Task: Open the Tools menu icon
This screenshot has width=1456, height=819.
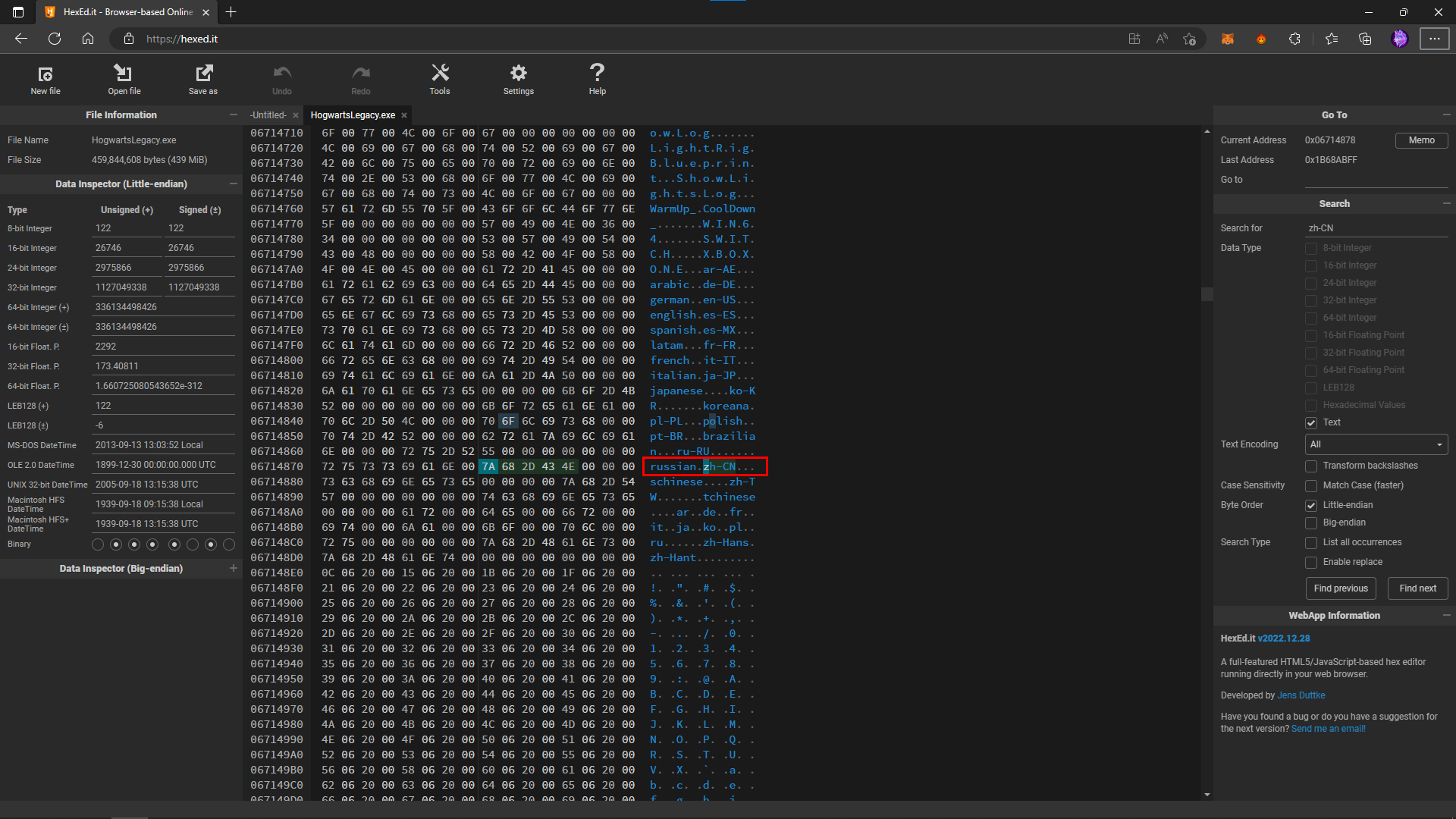Action: [440, 74]
